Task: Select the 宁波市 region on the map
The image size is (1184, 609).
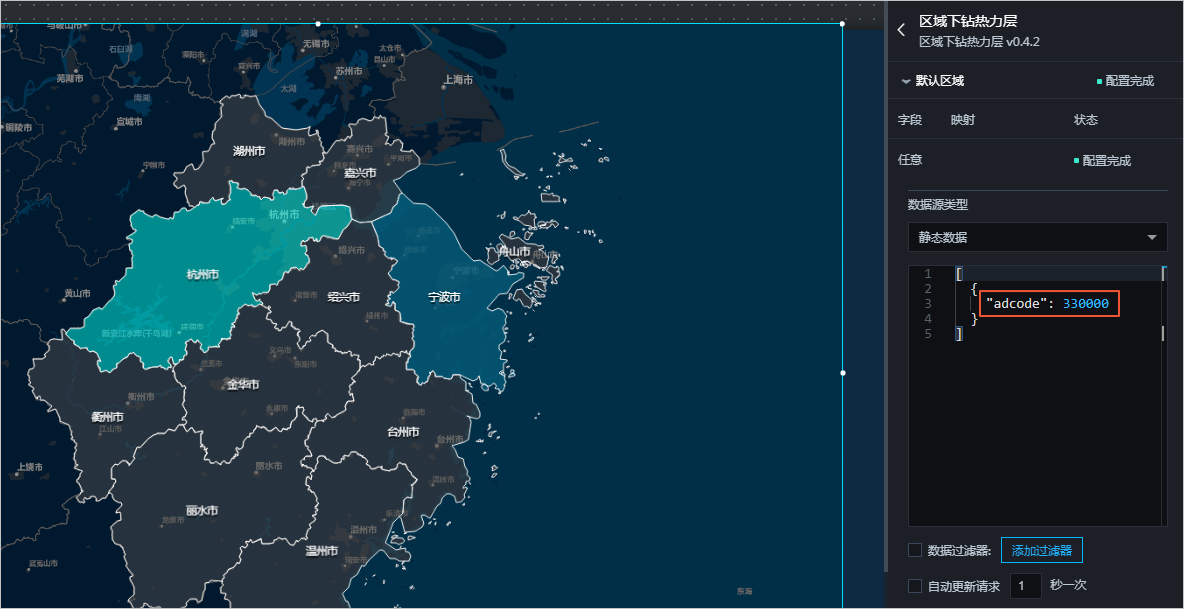Action: coord(443,297)
